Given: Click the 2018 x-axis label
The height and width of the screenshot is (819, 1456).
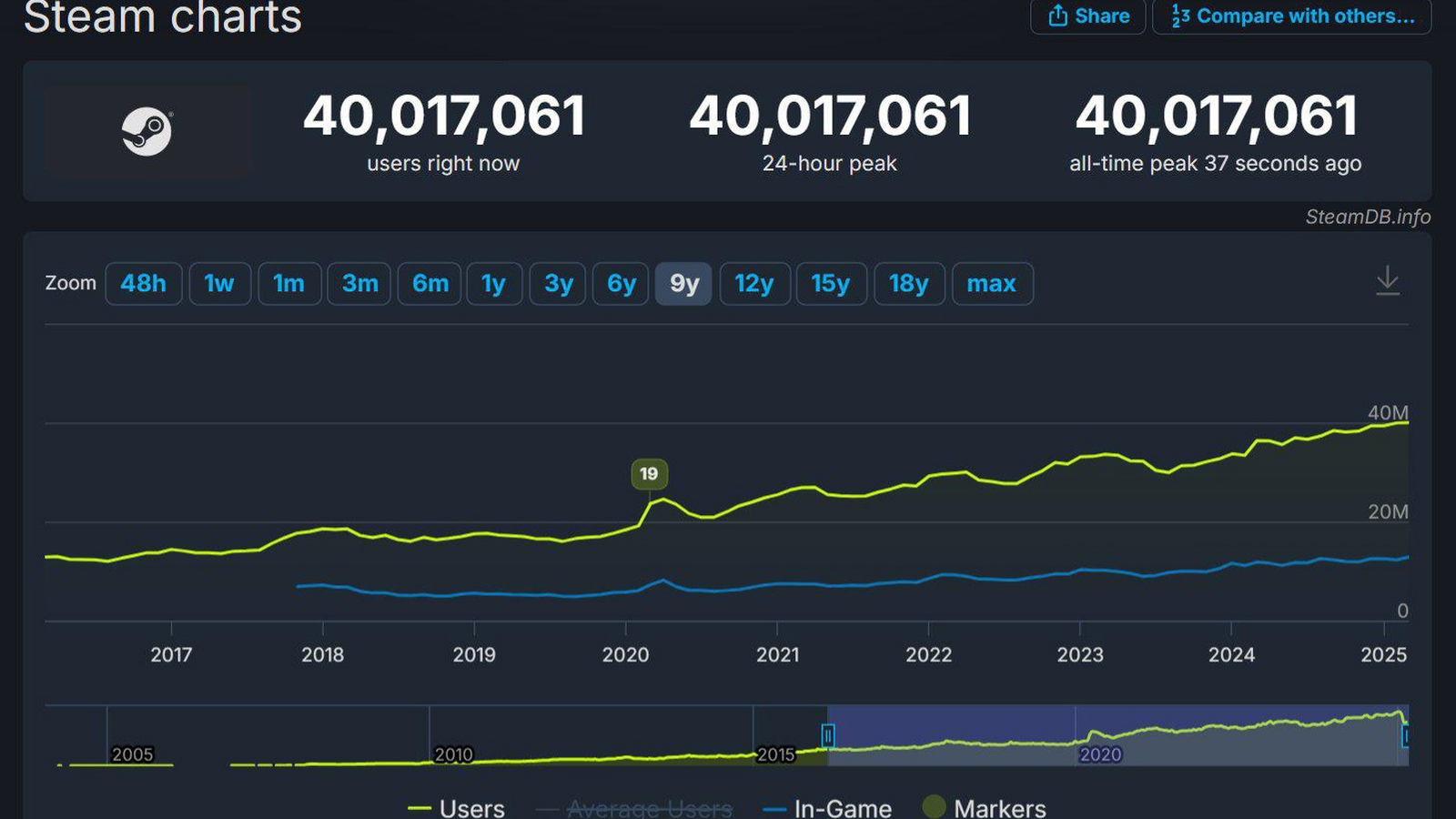Looking at the screenshot, I should coord(323,655).
